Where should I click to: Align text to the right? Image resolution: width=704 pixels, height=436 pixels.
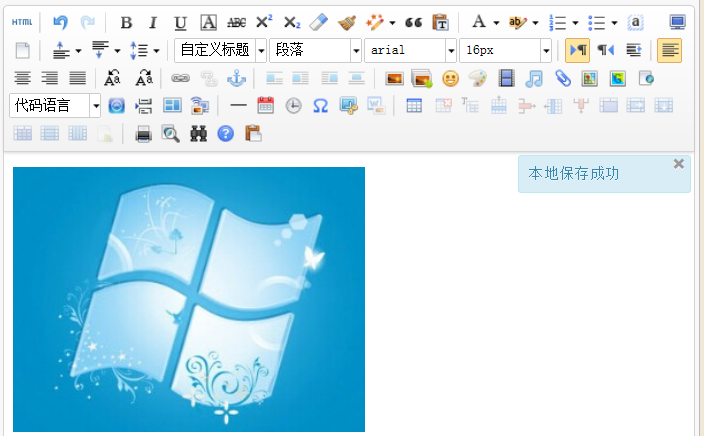tap(50, 78)
